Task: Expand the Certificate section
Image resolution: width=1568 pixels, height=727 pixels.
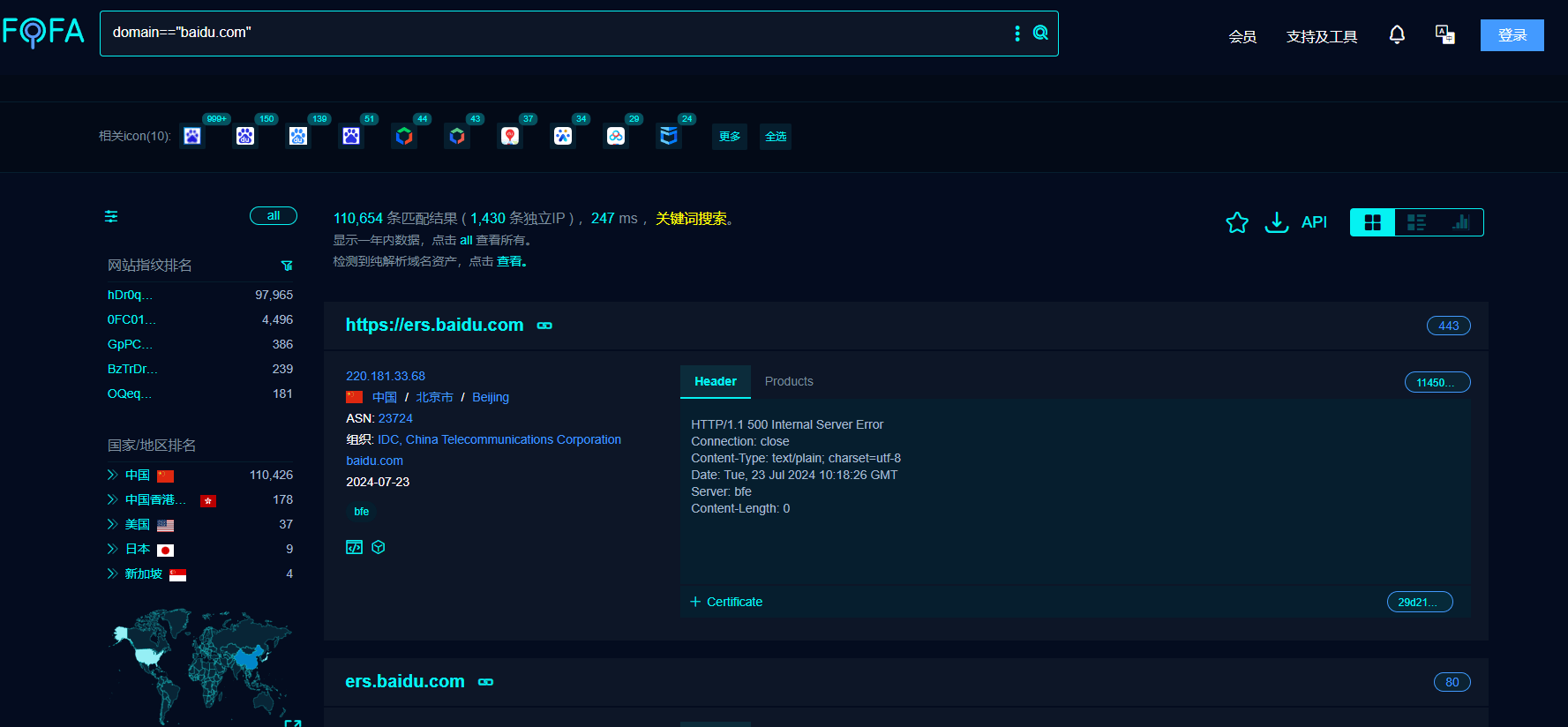Action: point(726,602)
